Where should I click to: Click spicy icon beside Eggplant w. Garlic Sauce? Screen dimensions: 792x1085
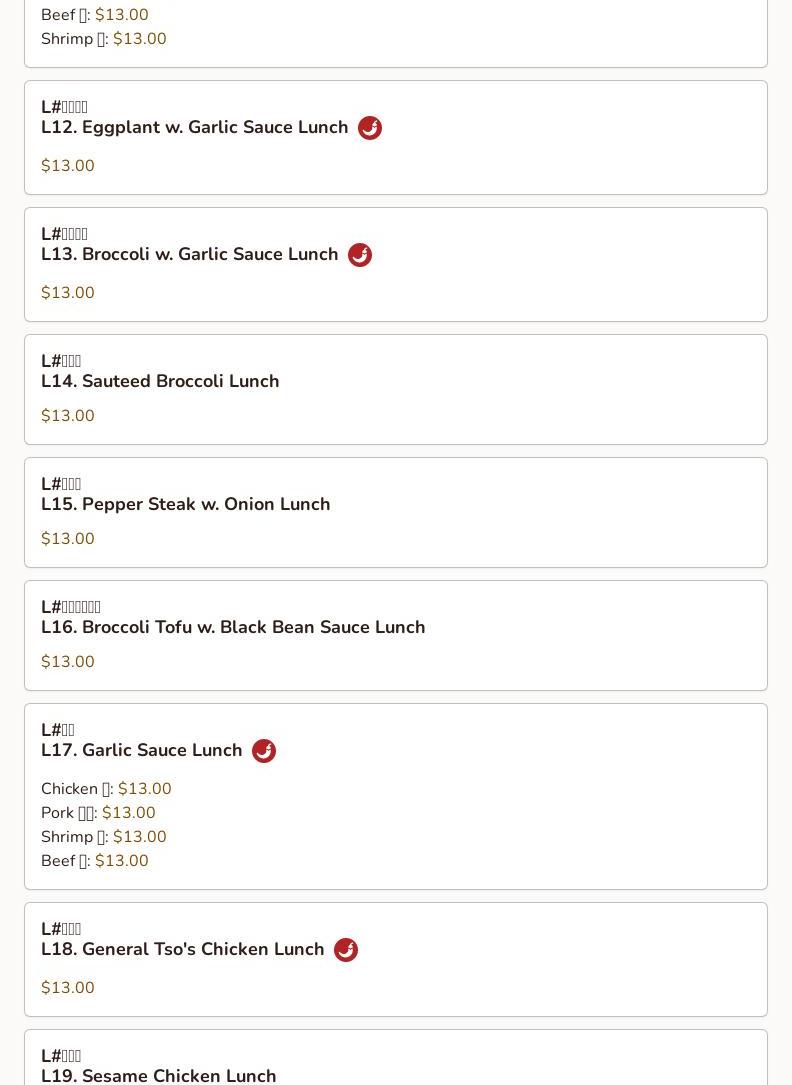click(370, 128)
